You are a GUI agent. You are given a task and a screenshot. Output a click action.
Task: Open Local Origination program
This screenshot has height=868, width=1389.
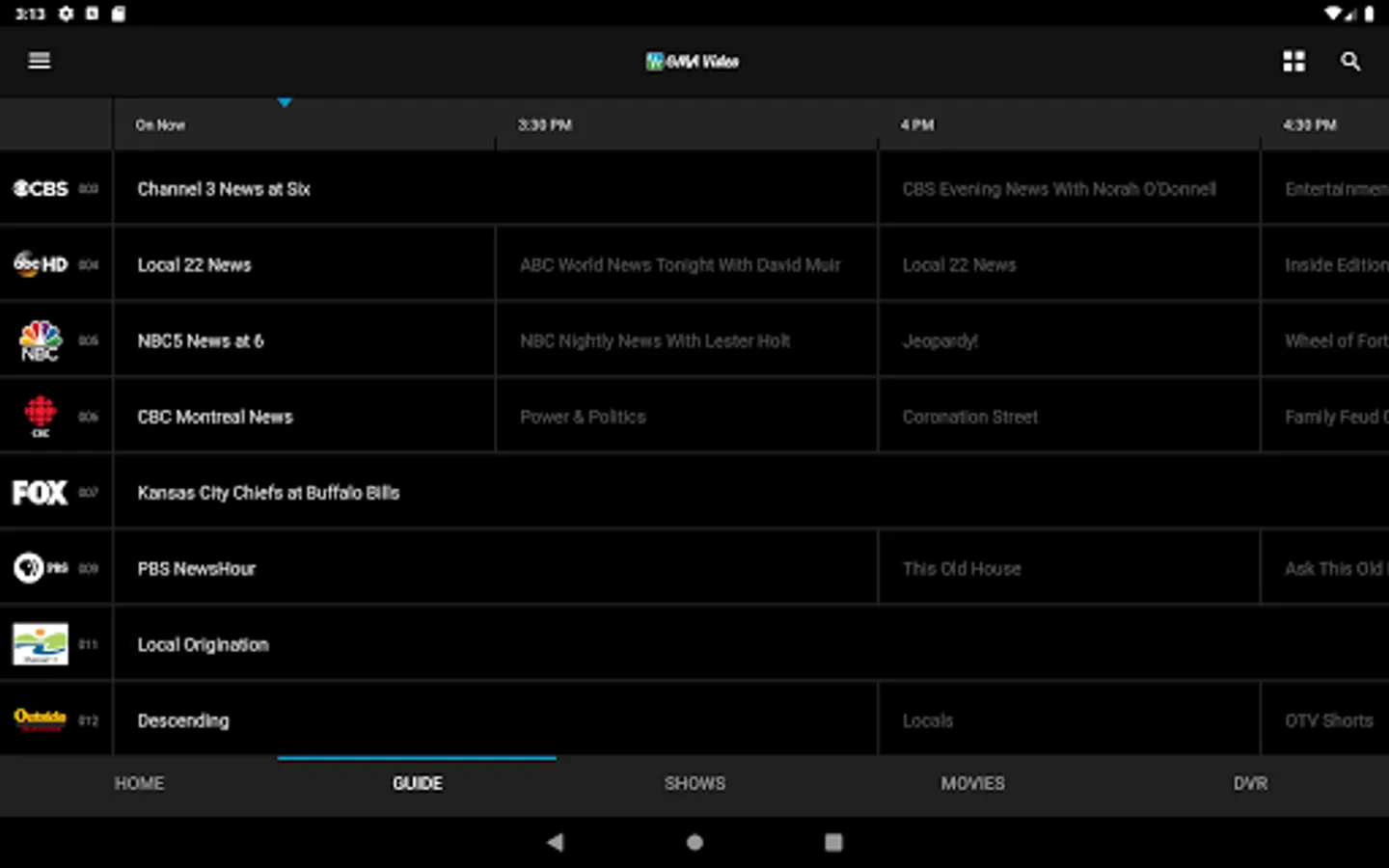click(x=751, y=644)
